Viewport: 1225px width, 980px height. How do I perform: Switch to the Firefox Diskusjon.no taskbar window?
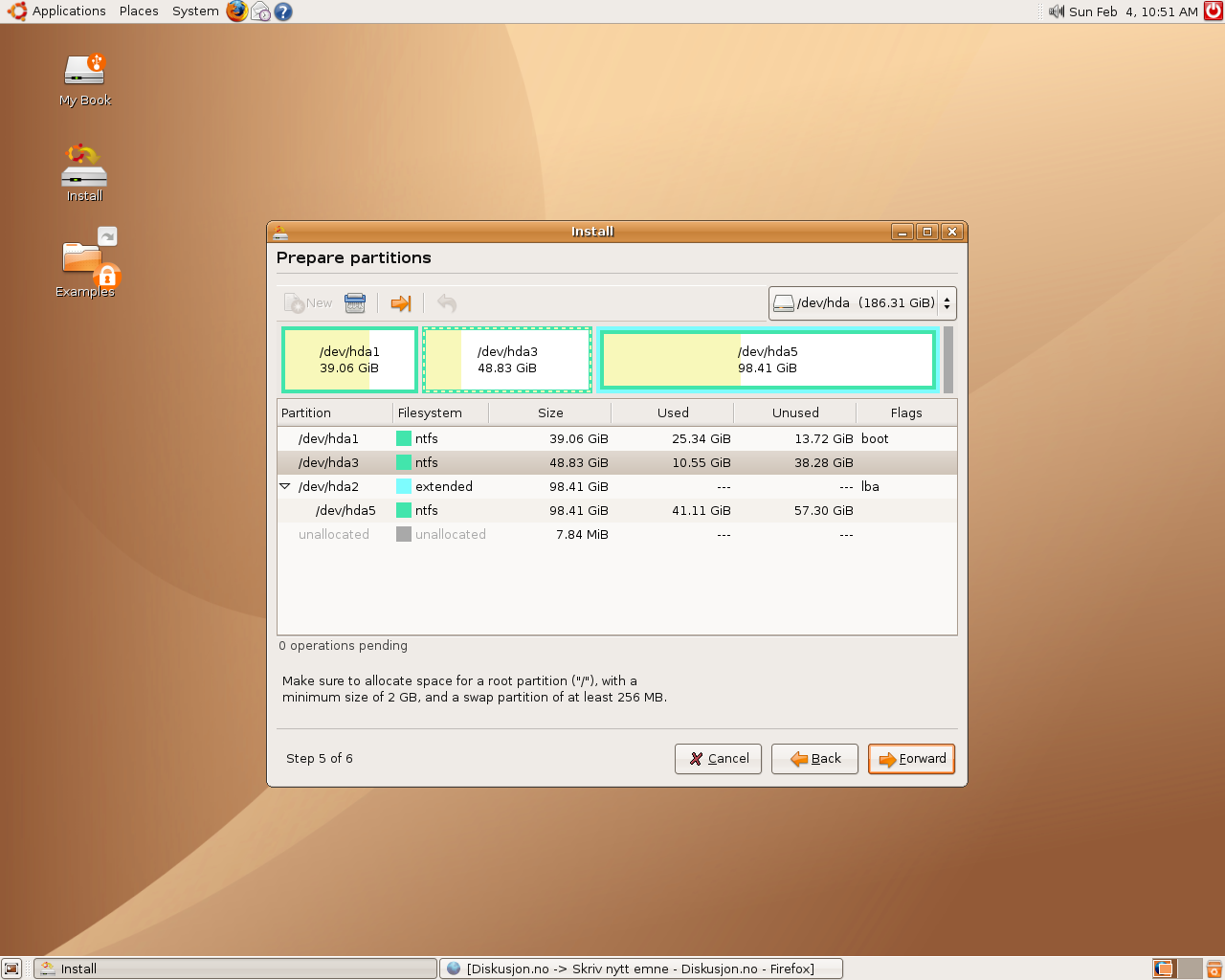(641, 969)
